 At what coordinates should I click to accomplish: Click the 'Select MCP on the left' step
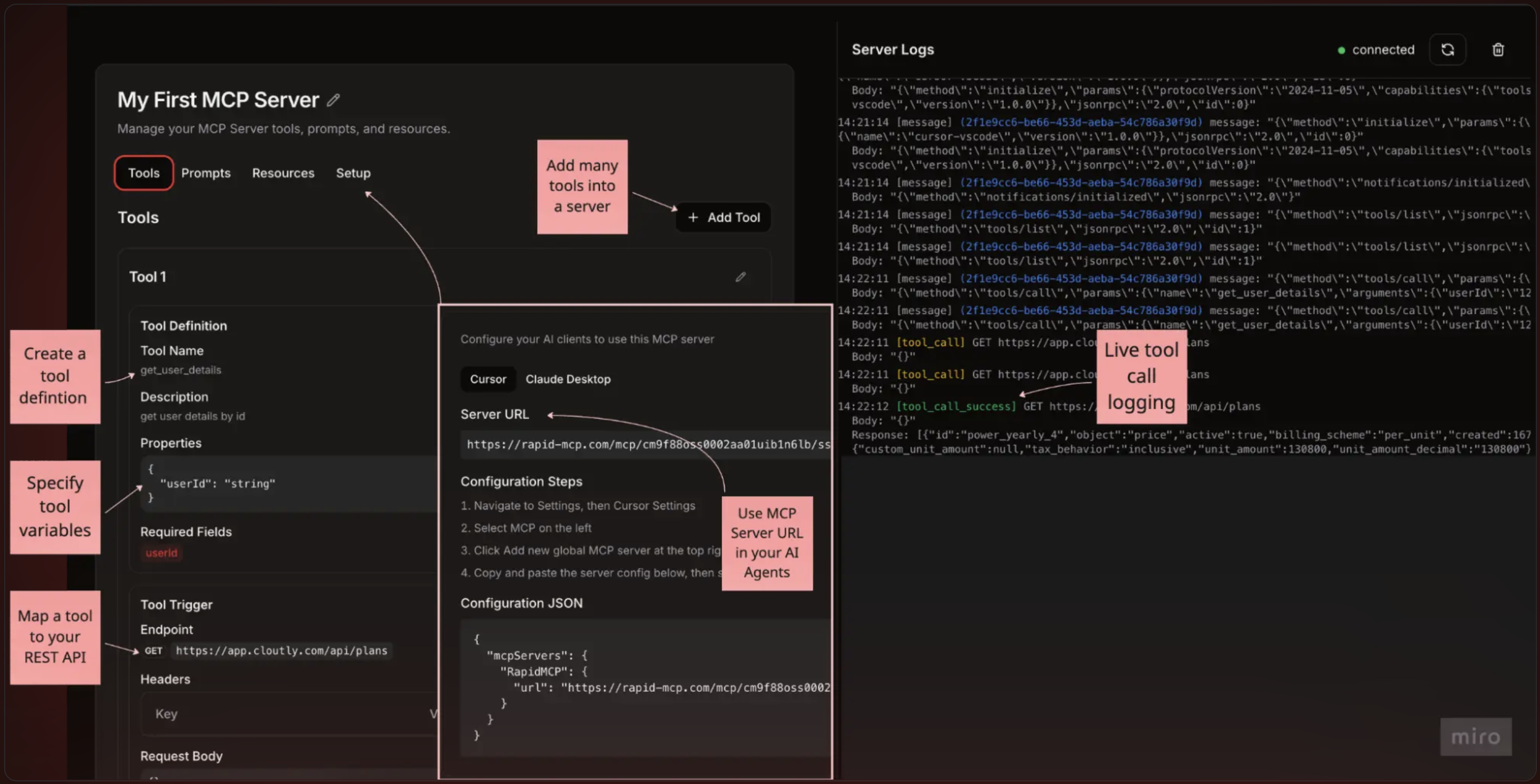point(526,528)
